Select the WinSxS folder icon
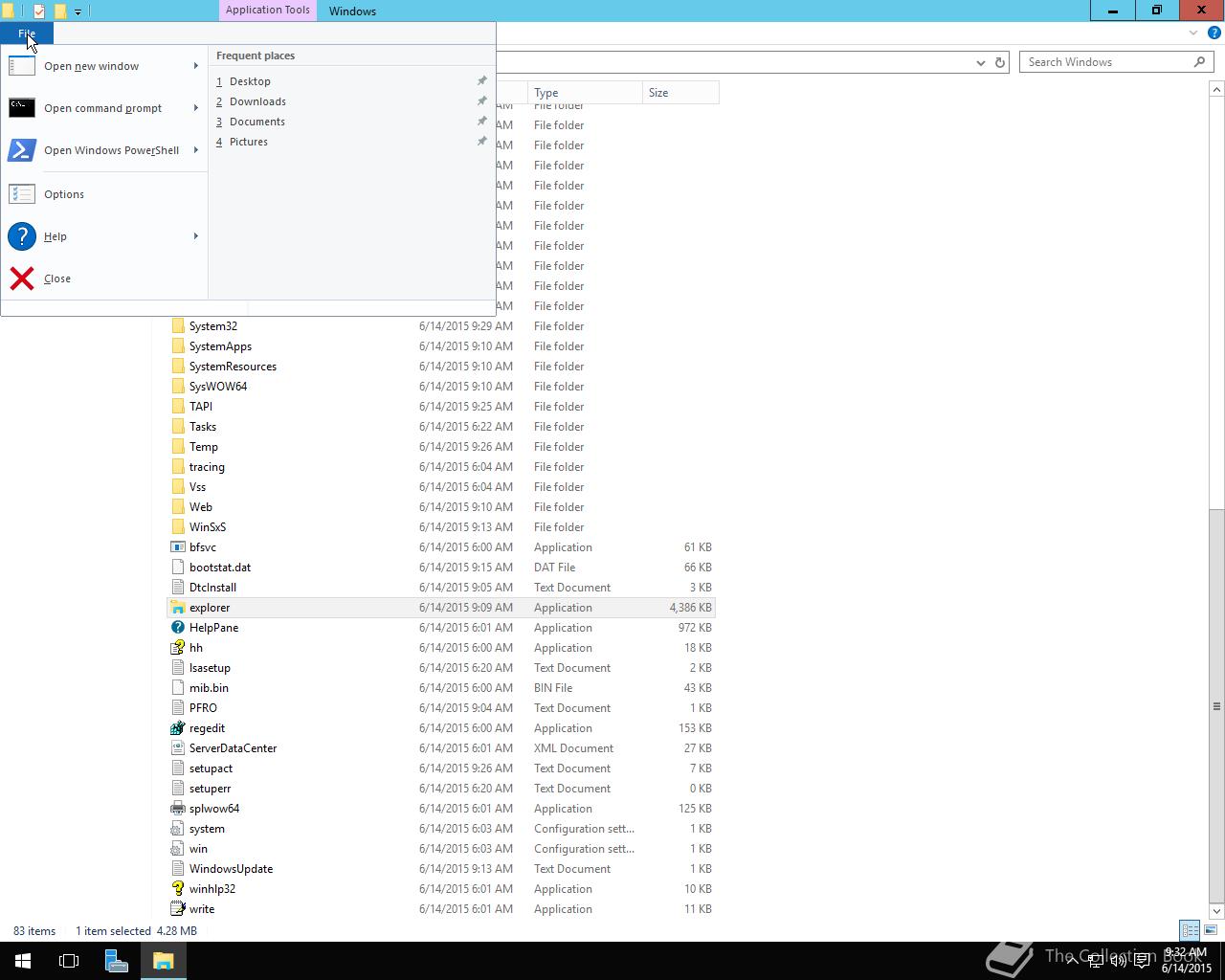This screenshot has width=1225, height=980. (178, 527)
